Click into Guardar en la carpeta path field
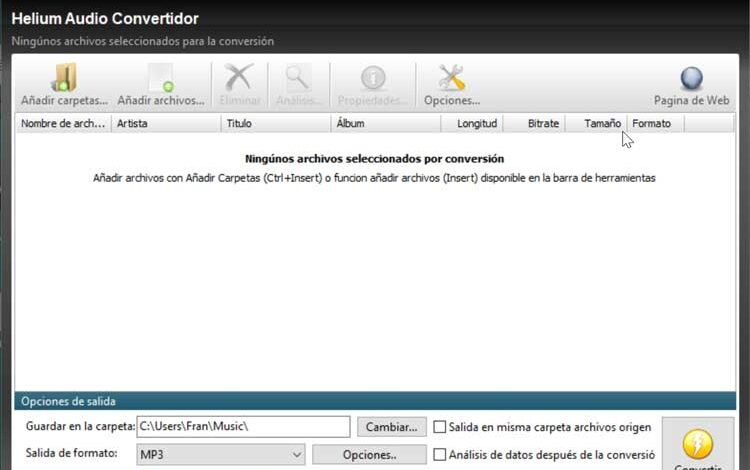 tap(243, 426)
